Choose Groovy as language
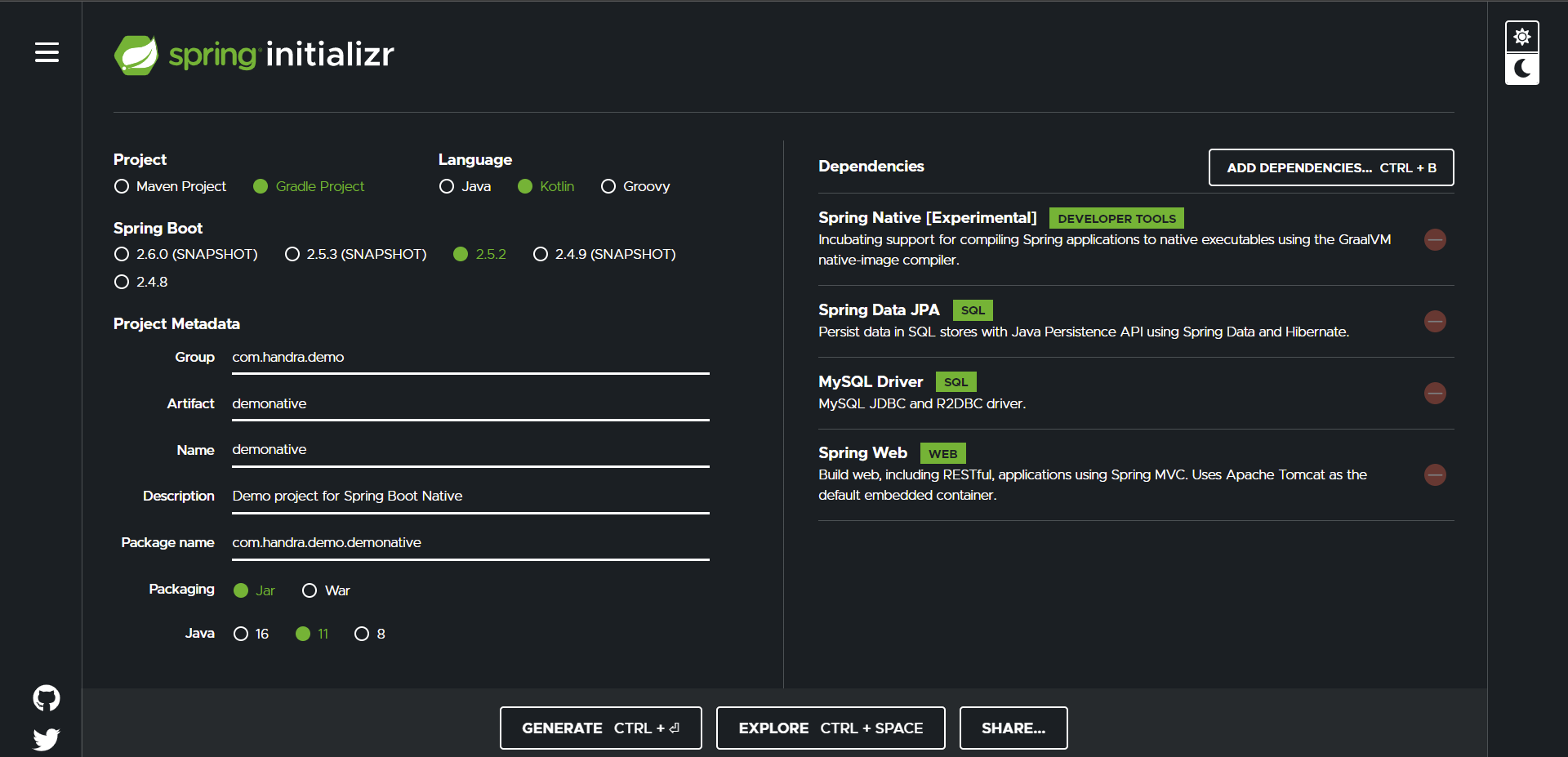Screen dimensions: 1568x757 pyautogui.click(x=635, y=186)
